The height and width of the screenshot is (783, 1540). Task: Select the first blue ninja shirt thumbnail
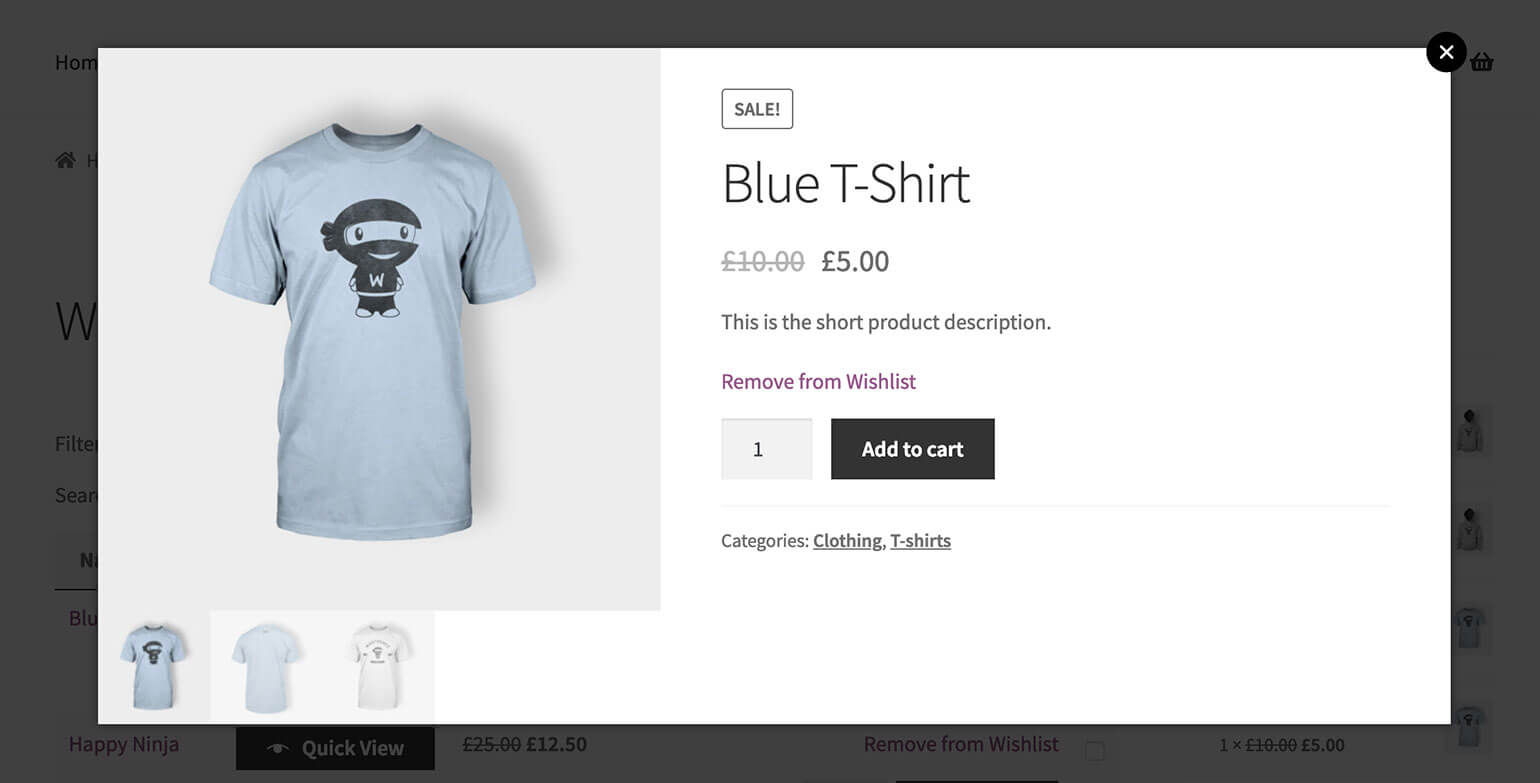click(x=154, y=666)
